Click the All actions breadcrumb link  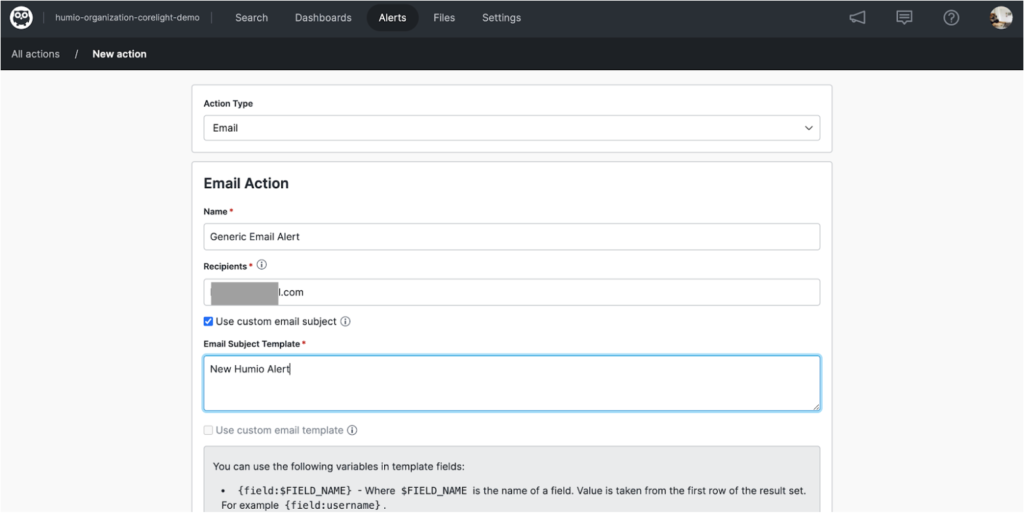point(35,54)
